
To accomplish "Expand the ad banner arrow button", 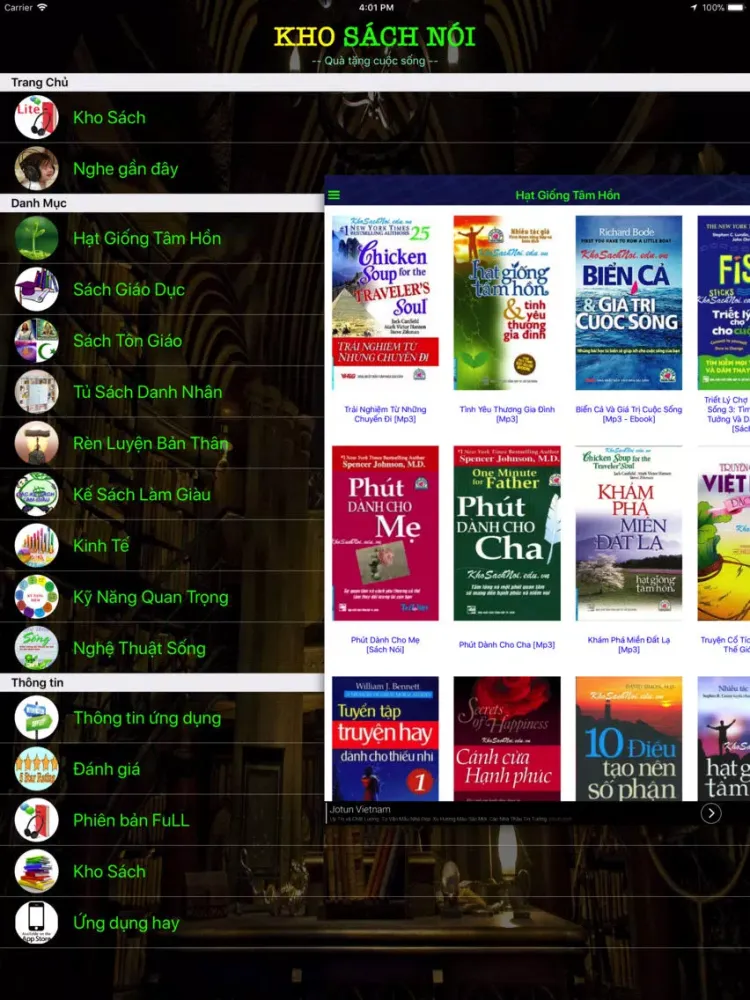I will point(710,813).
